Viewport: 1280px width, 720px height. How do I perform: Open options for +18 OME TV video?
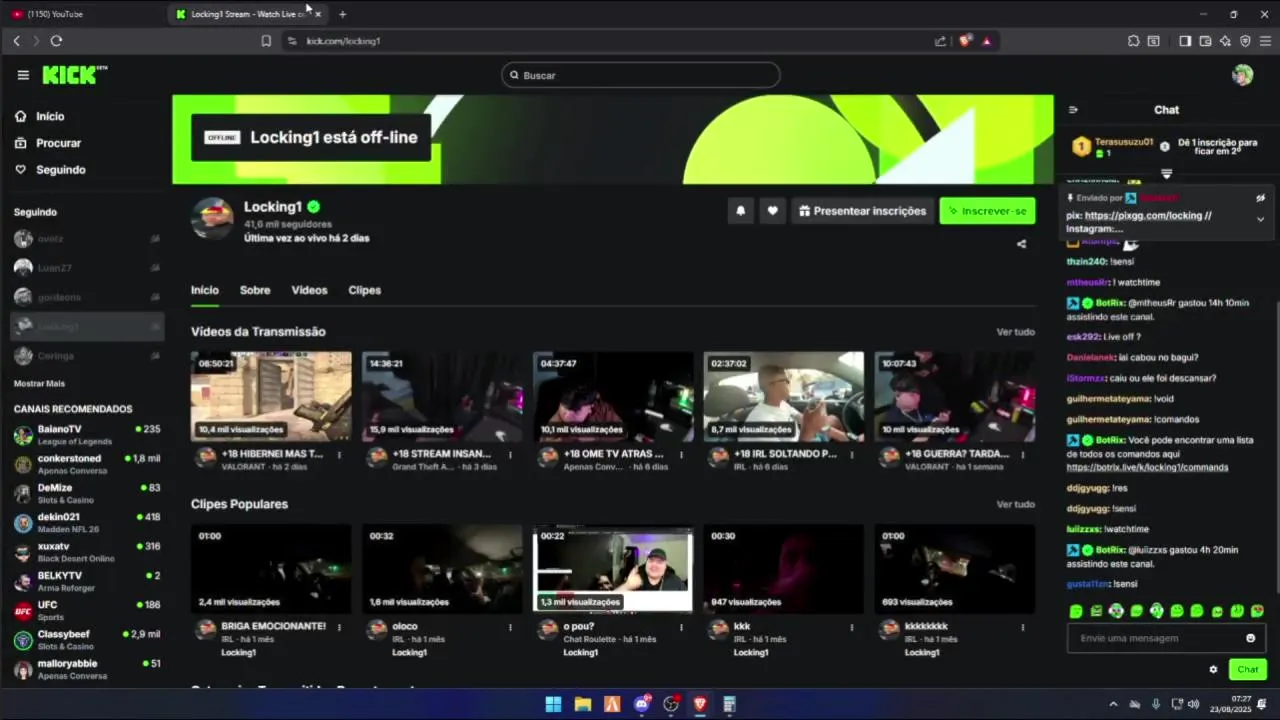(681, 454)
